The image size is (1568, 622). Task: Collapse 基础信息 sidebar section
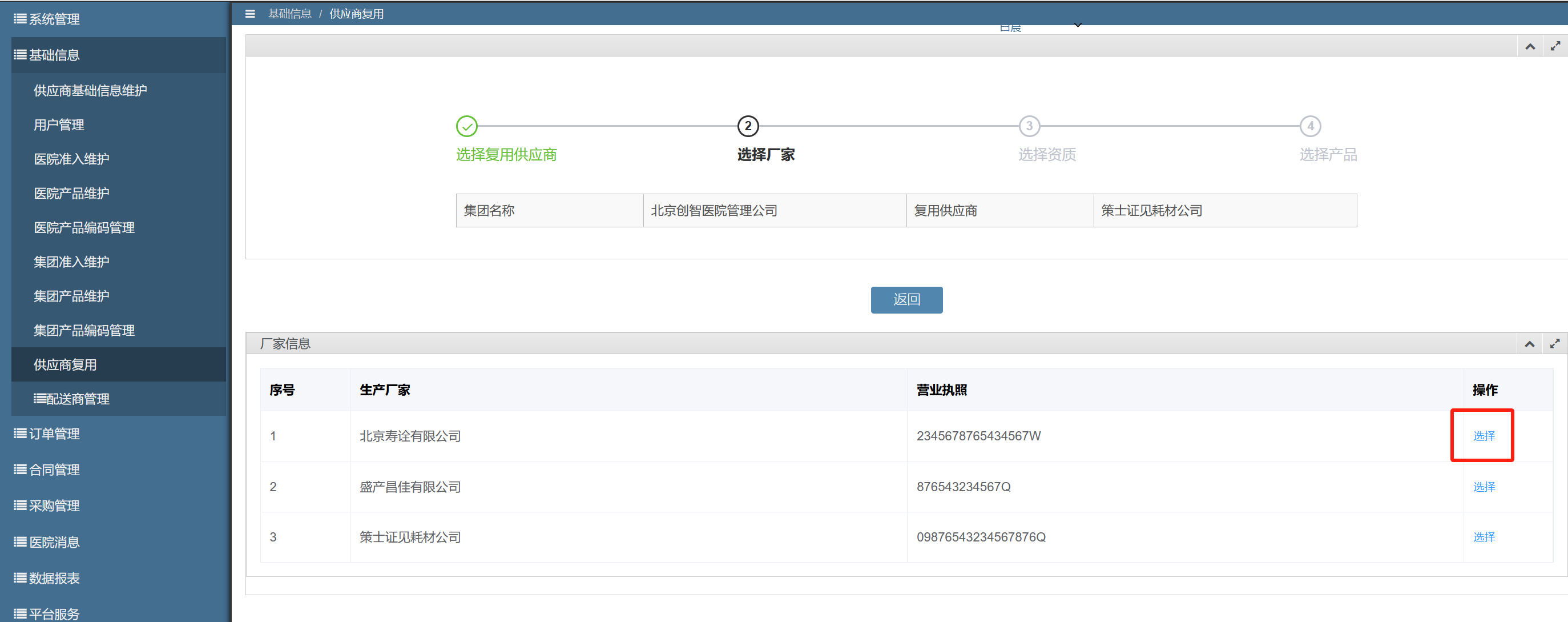(x=118, y=55)
